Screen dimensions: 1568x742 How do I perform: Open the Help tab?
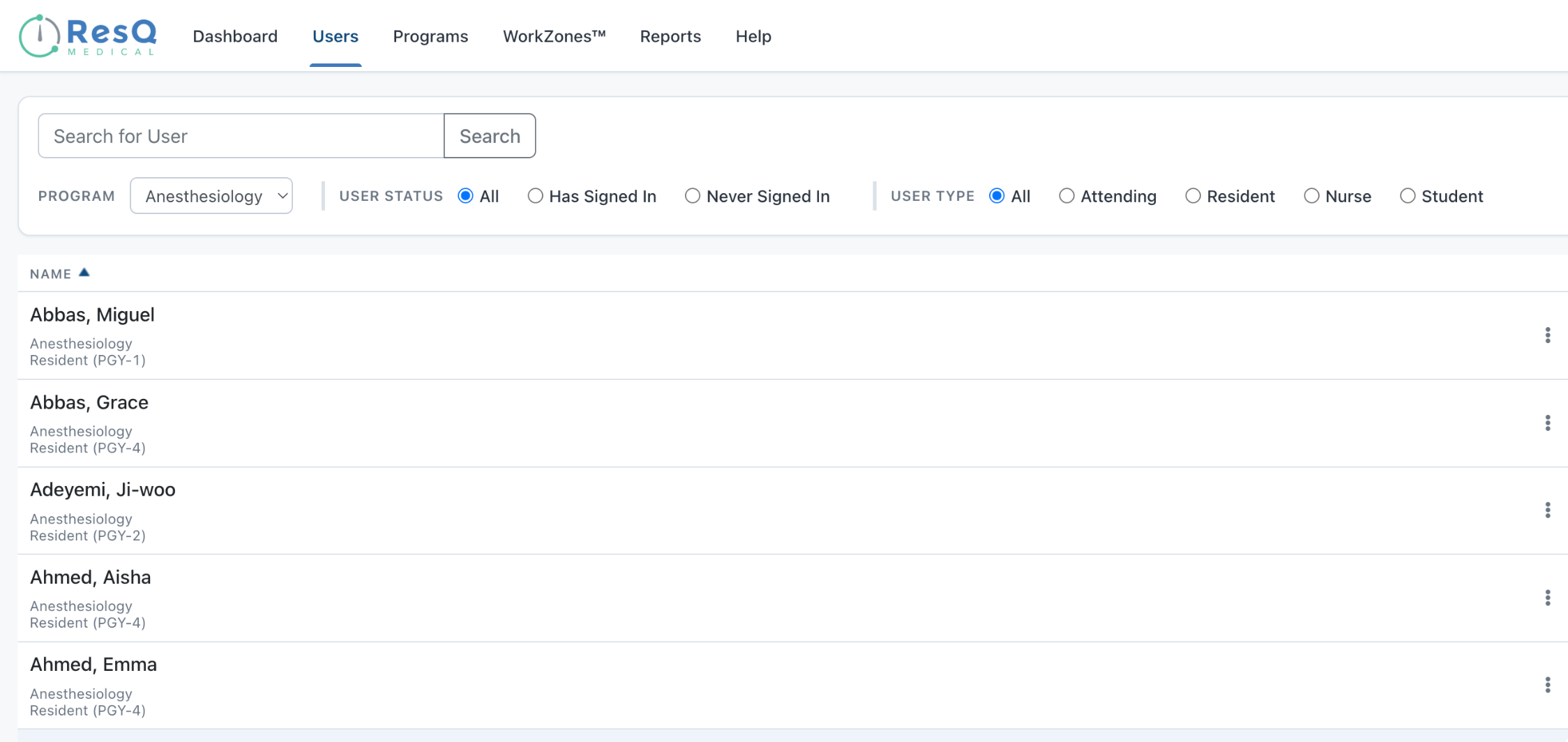coord(753,36)
